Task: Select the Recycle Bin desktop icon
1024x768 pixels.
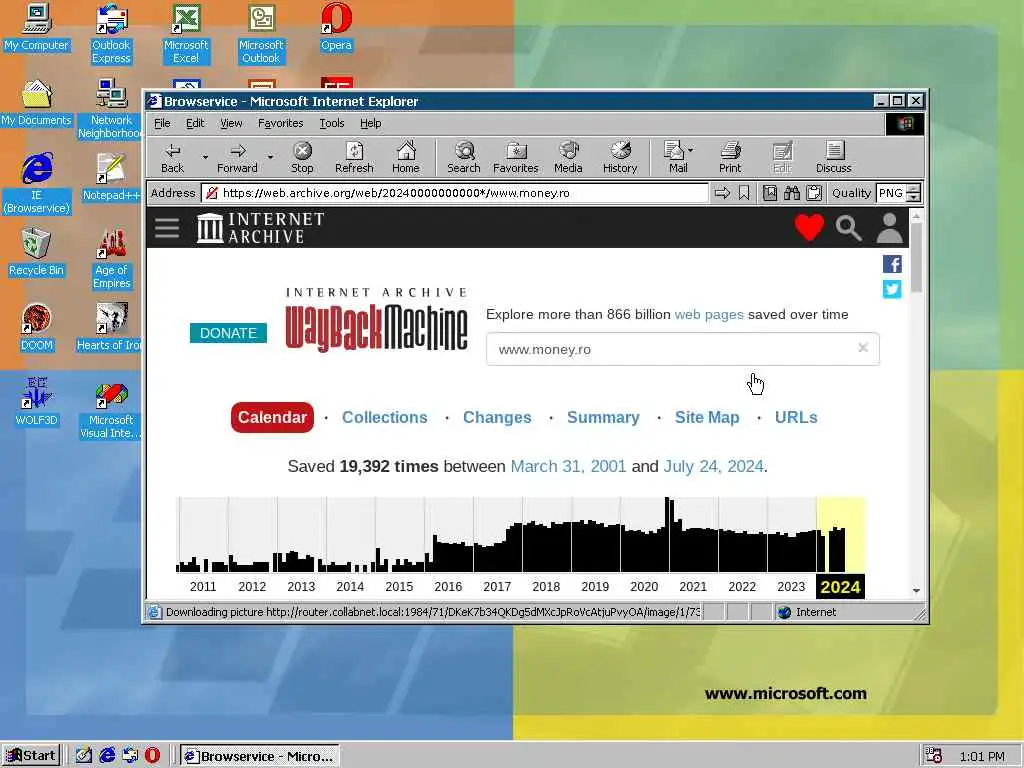Action: (36, 252)
